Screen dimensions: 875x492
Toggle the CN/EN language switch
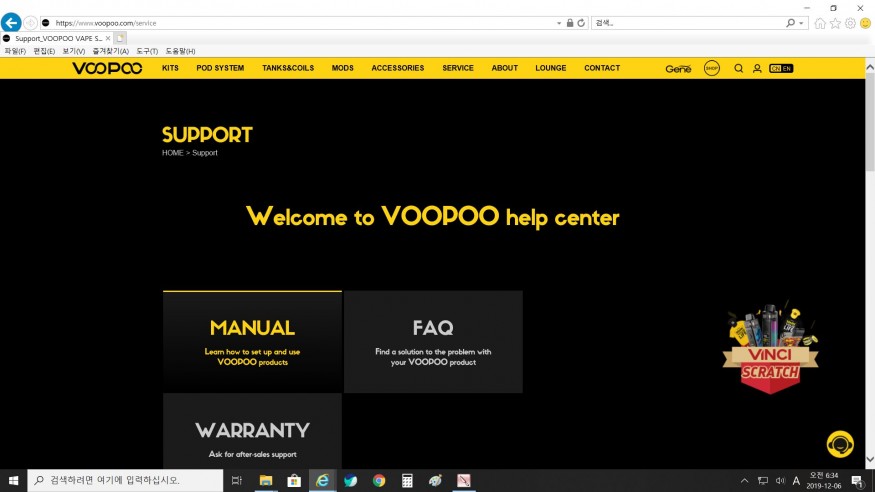click(781, 69)
